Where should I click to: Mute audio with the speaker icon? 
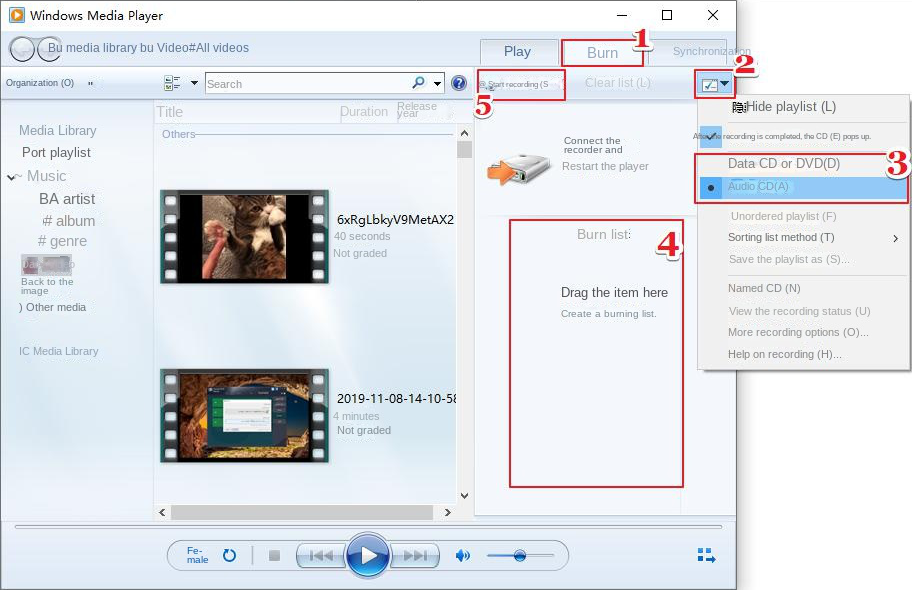[x=463, y=554]
